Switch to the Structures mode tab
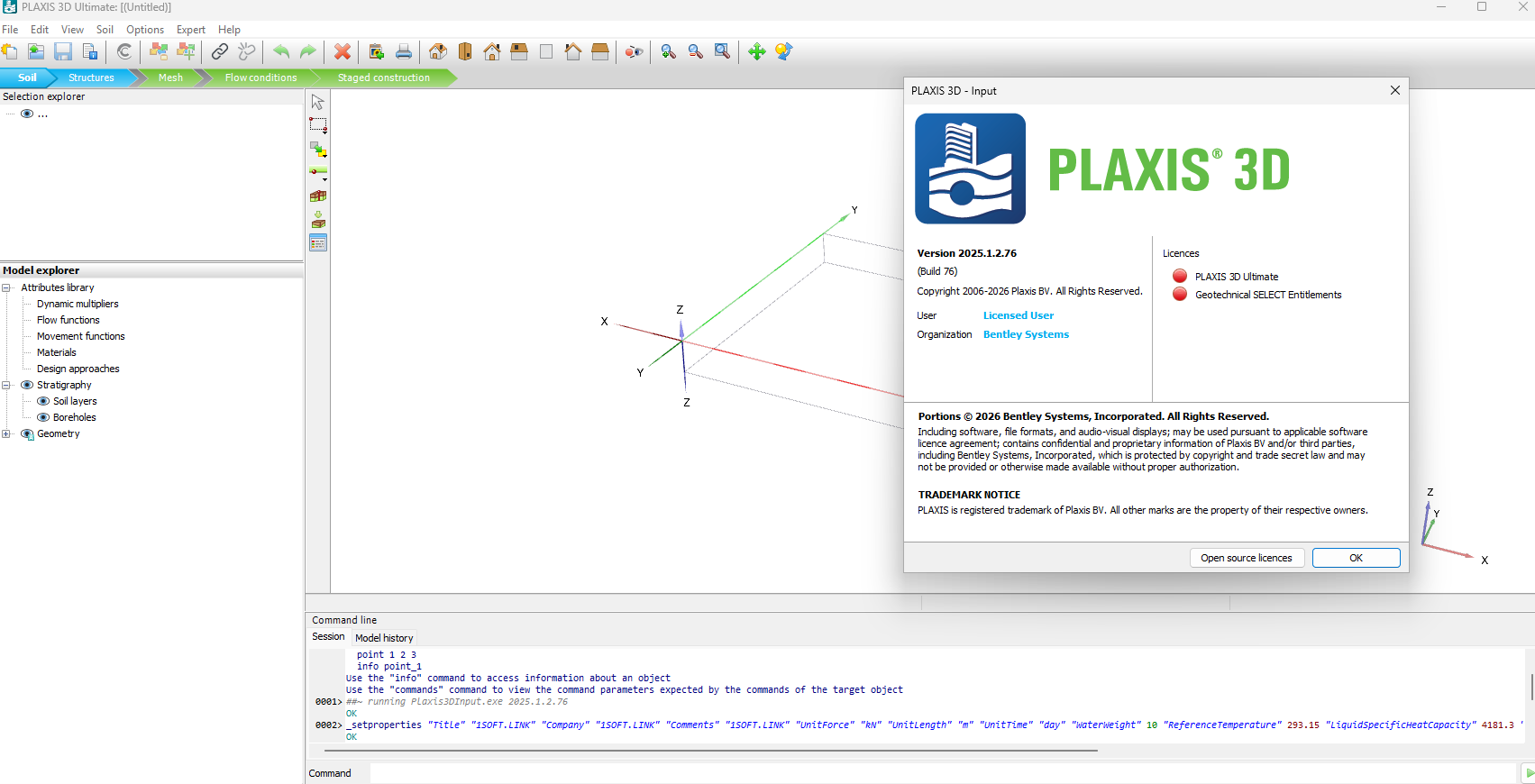Viewport: 1535px width, 784px height. coord(91,77)
